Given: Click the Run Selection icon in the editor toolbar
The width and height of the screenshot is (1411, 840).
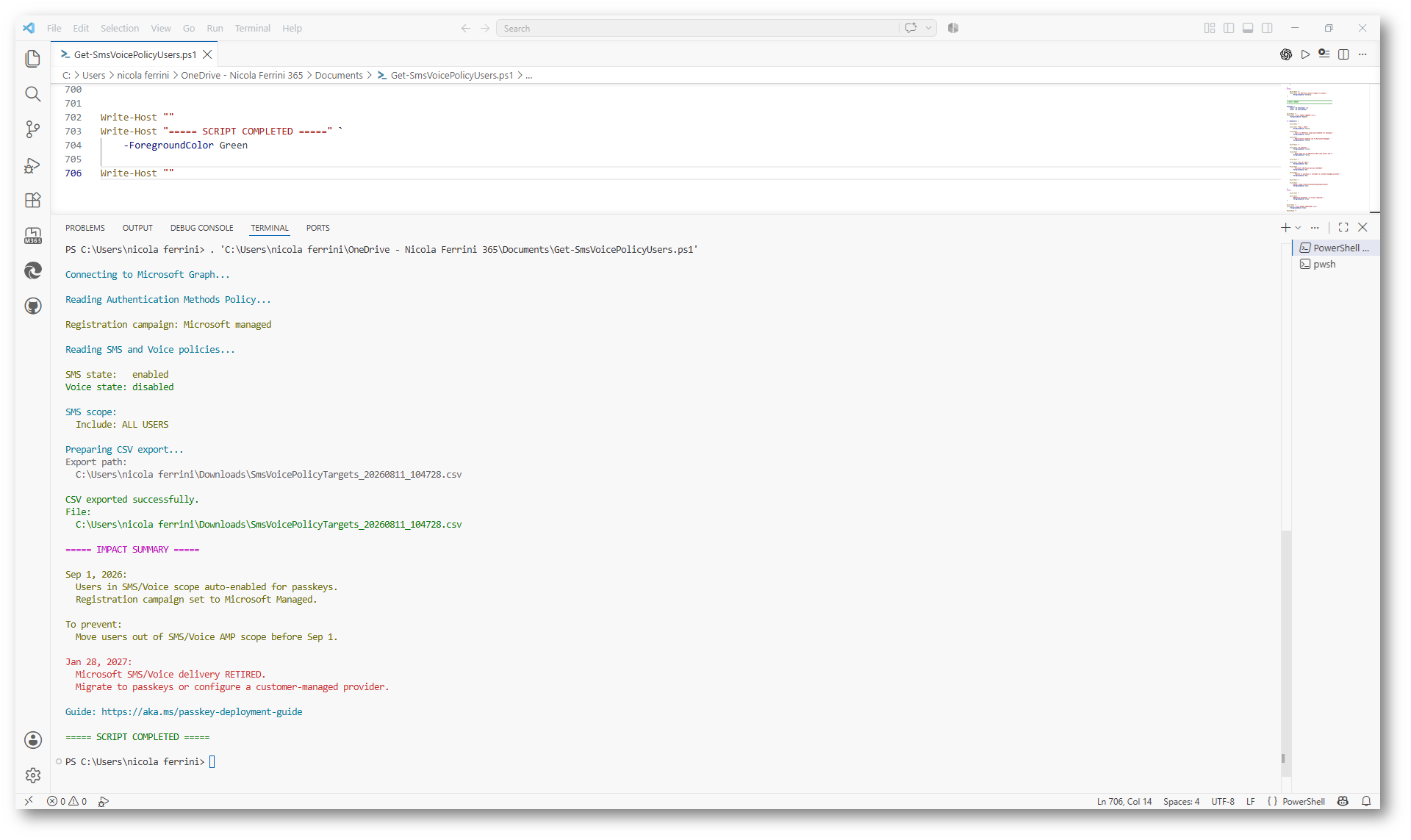Looking at the screenshot, I should point(1324,54).
